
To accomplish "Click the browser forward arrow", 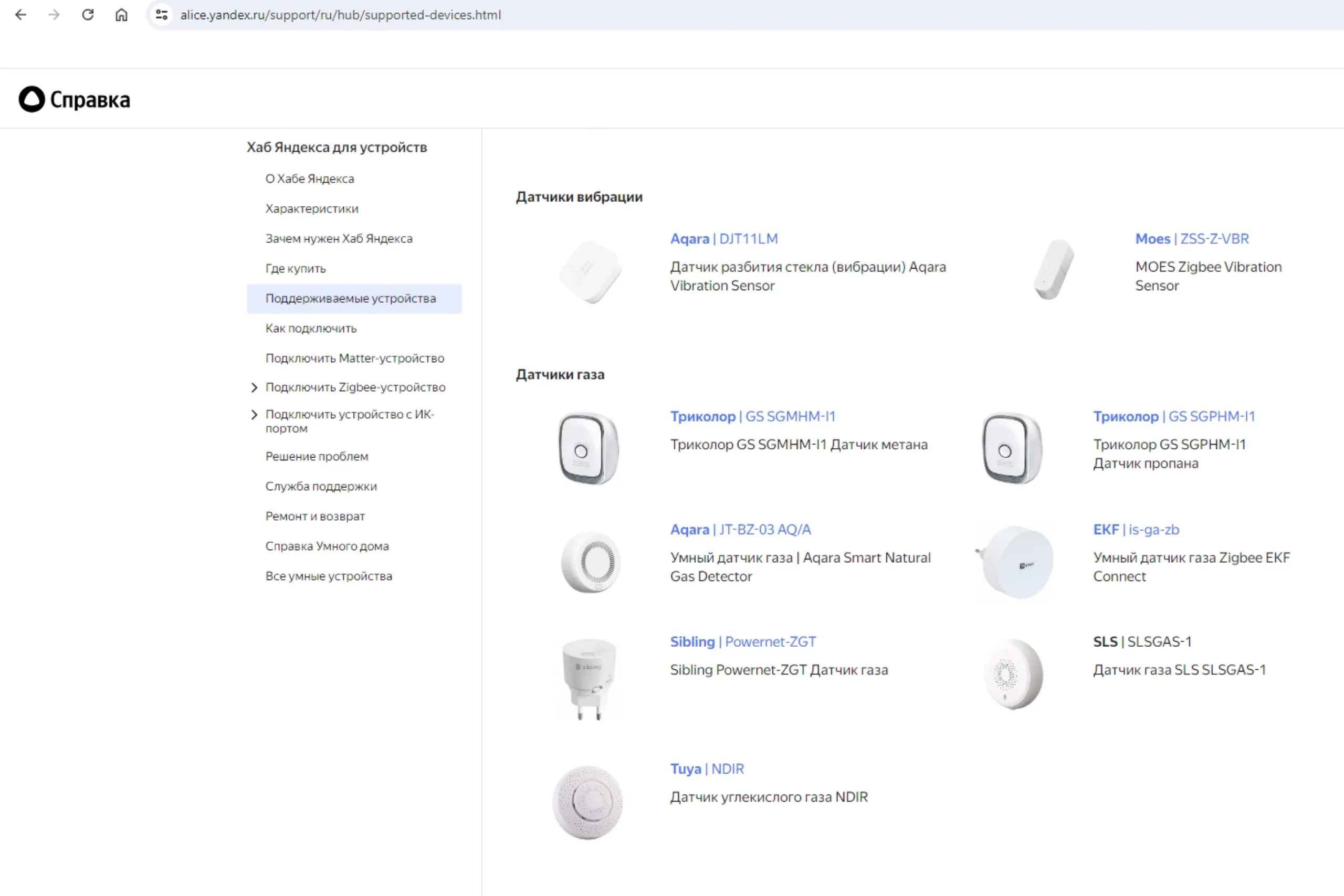I will pos(54,15).
